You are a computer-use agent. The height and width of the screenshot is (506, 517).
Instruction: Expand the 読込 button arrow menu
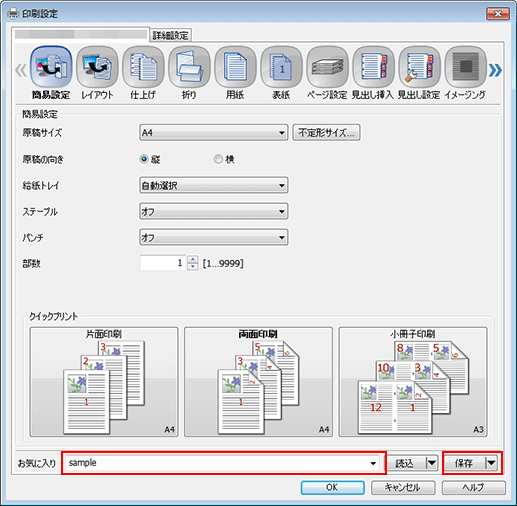(x=432, y=463)
